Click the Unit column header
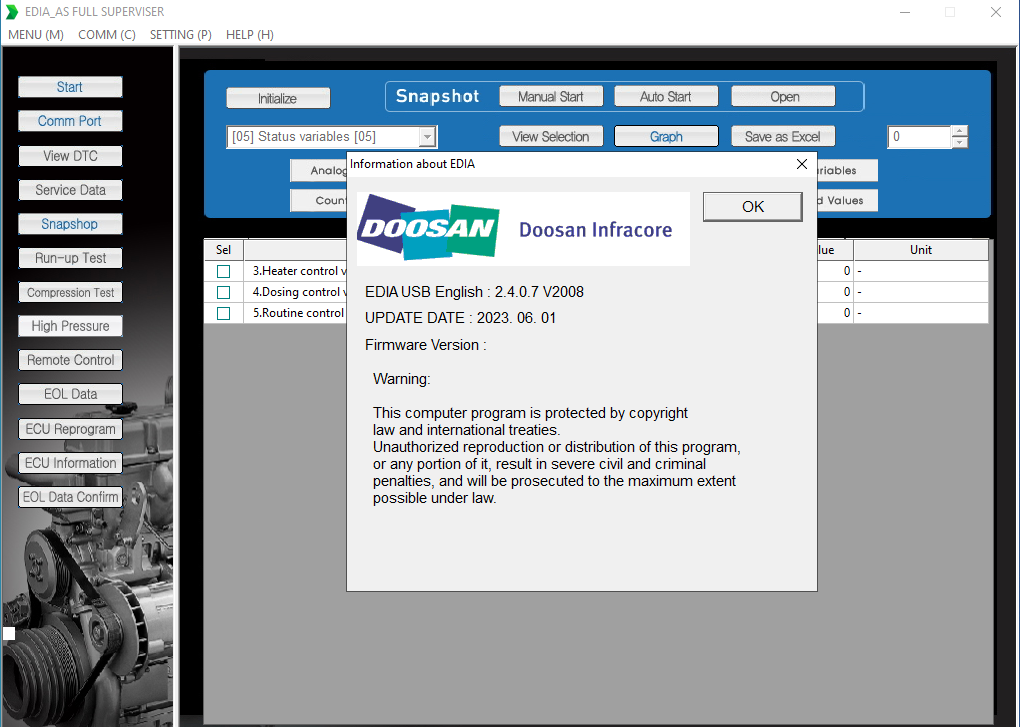Image resolution: width=1020 pixels, height=727 pixels. point(920,250)
